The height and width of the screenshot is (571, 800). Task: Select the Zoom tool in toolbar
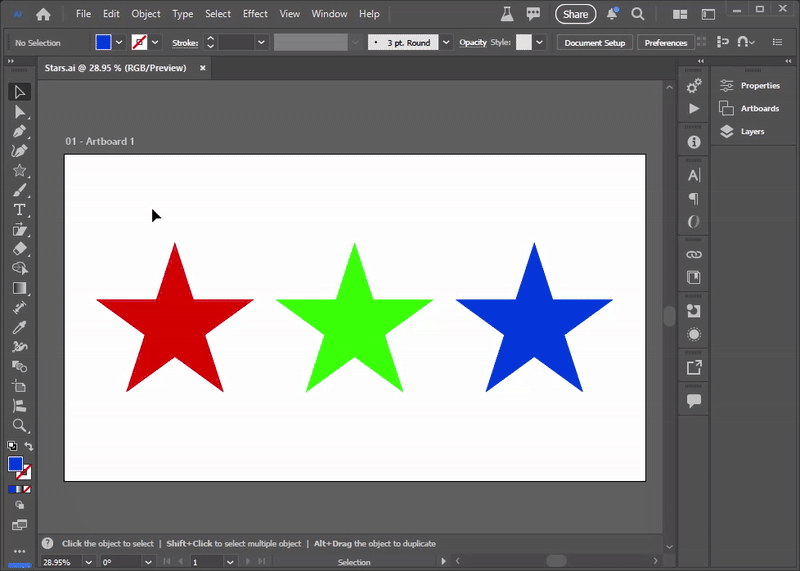[x=19, y=425]
